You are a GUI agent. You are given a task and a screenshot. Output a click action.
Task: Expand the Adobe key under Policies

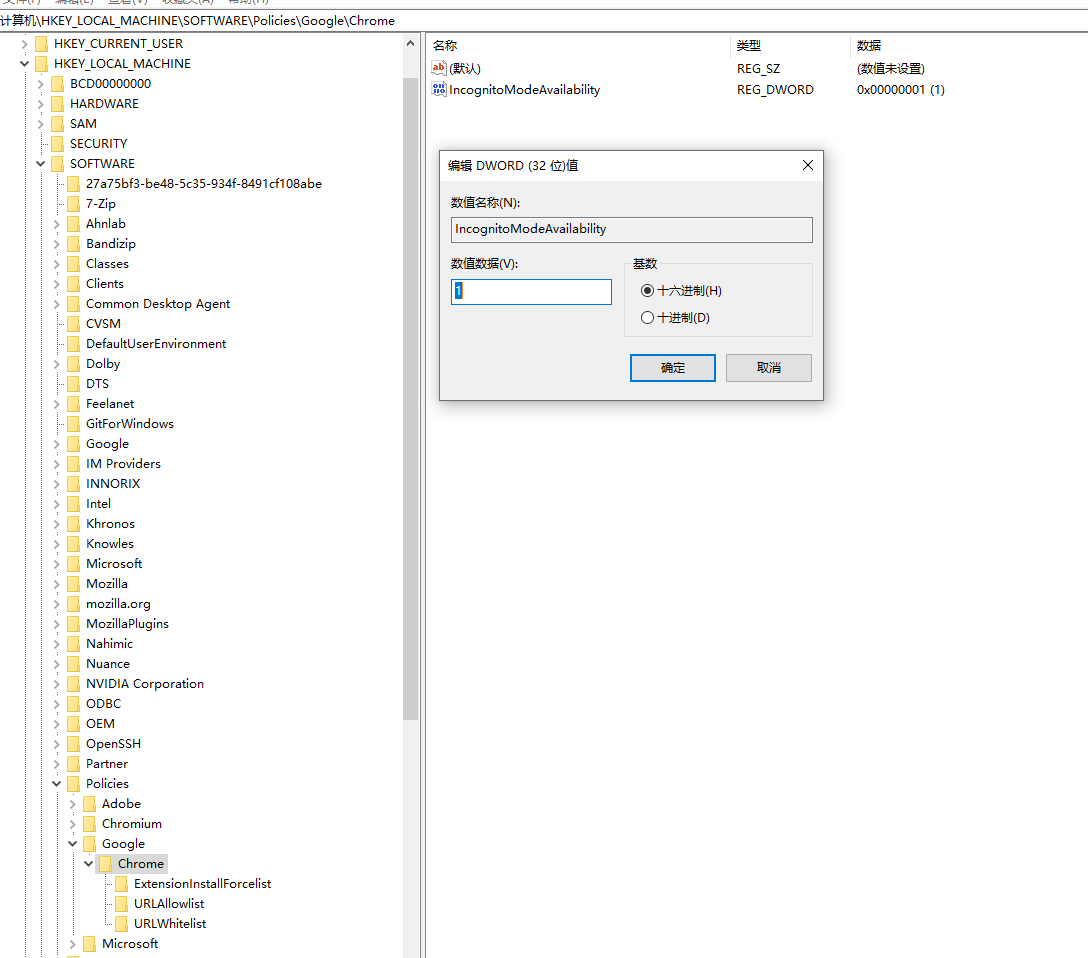[x=72, y=804]
